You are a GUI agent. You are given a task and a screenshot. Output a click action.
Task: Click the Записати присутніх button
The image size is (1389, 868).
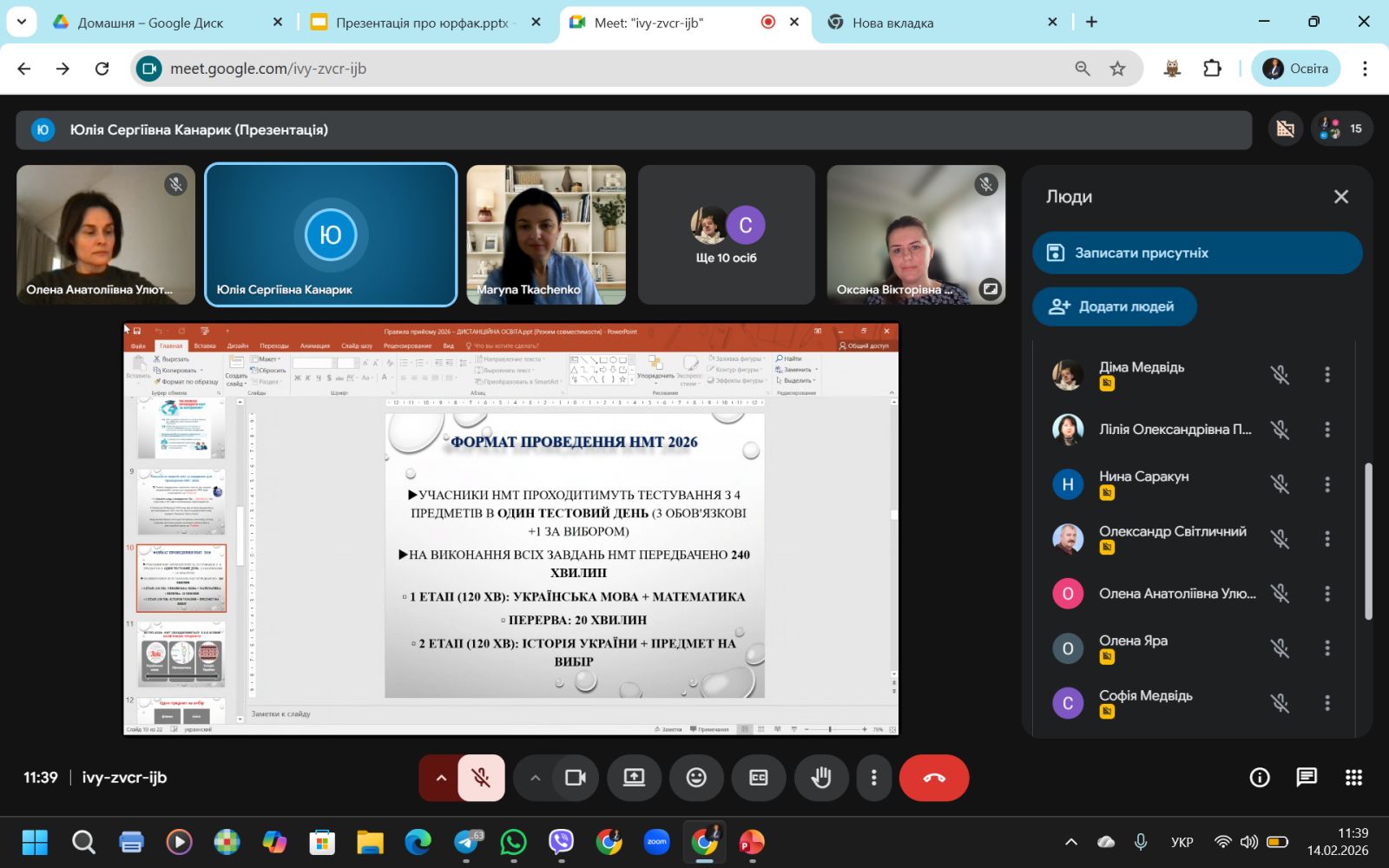point(1197,253)
